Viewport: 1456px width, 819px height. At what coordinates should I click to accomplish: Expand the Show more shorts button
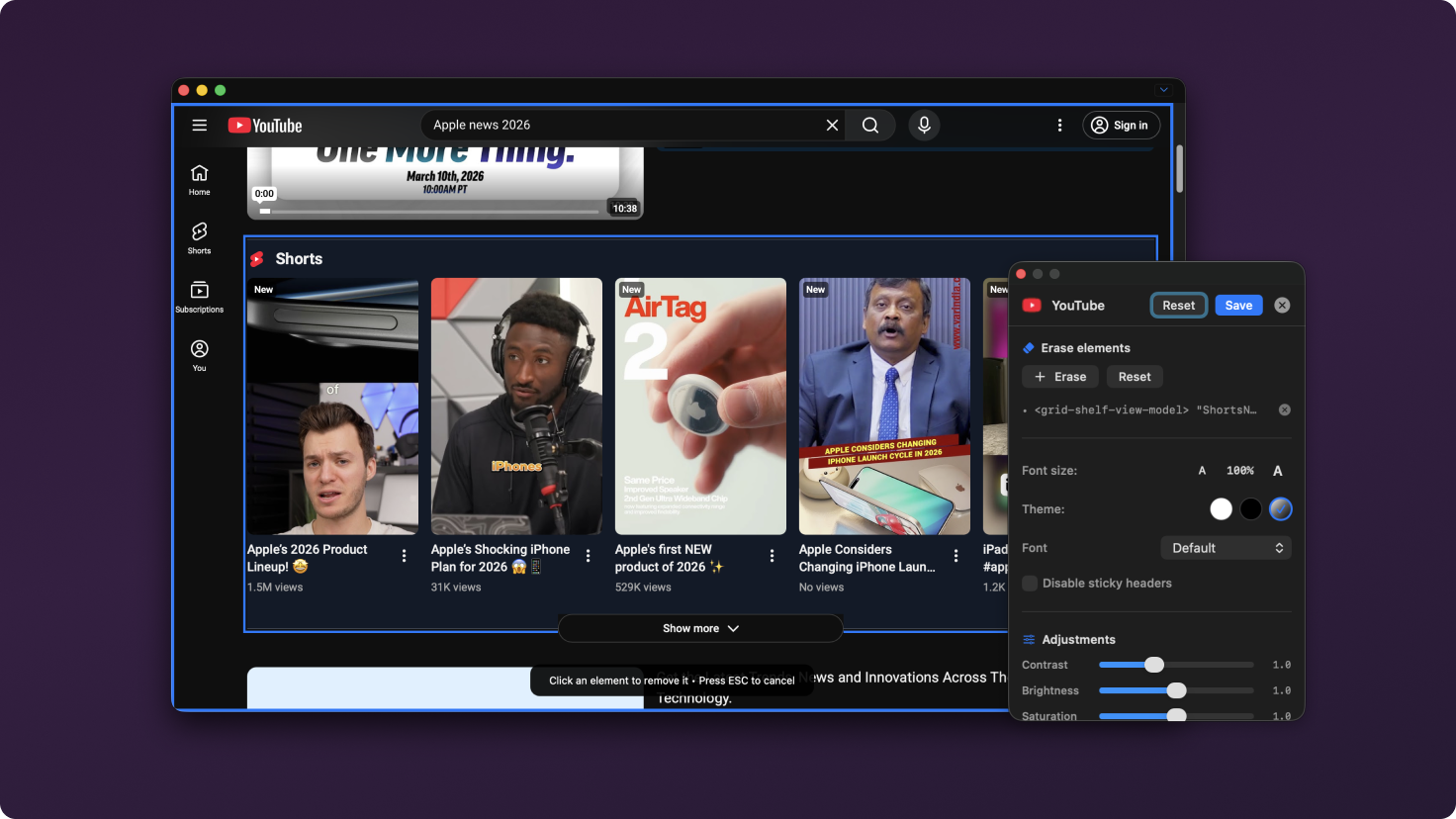[x=700, y=628]
